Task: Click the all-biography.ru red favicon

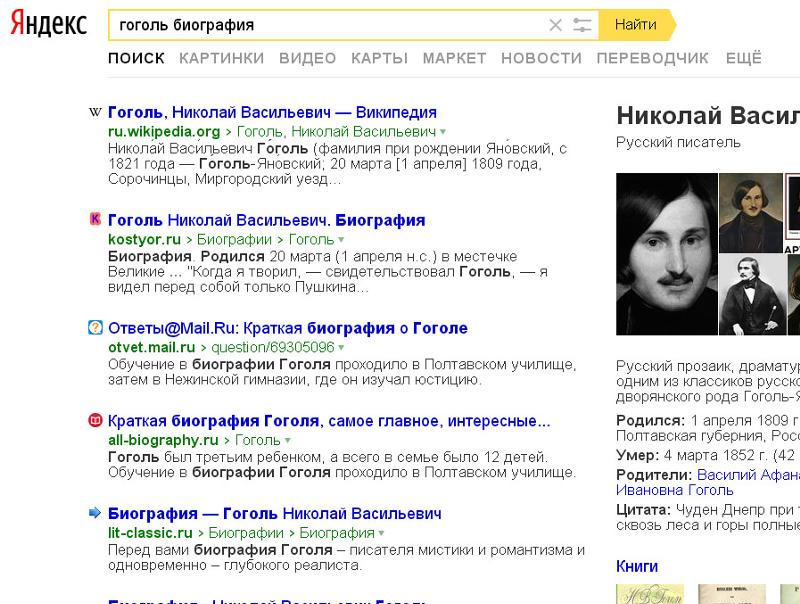Action: click(x=95, y=420)
